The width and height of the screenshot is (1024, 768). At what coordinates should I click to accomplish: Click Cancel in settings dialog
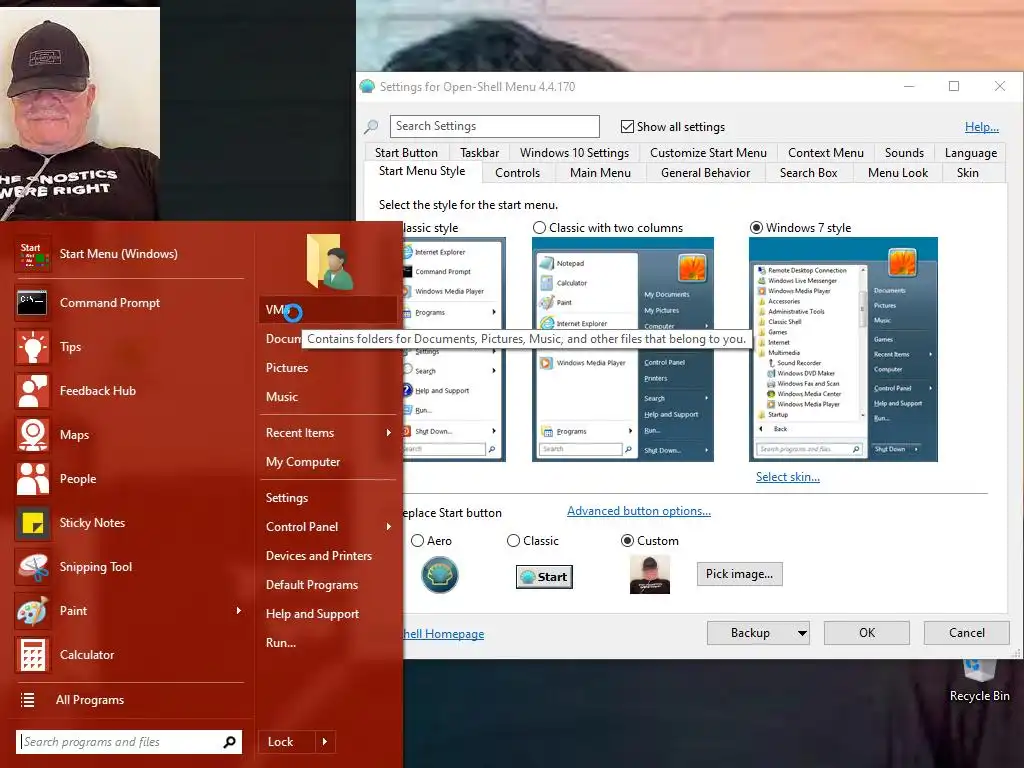click(x=967, y=633)
